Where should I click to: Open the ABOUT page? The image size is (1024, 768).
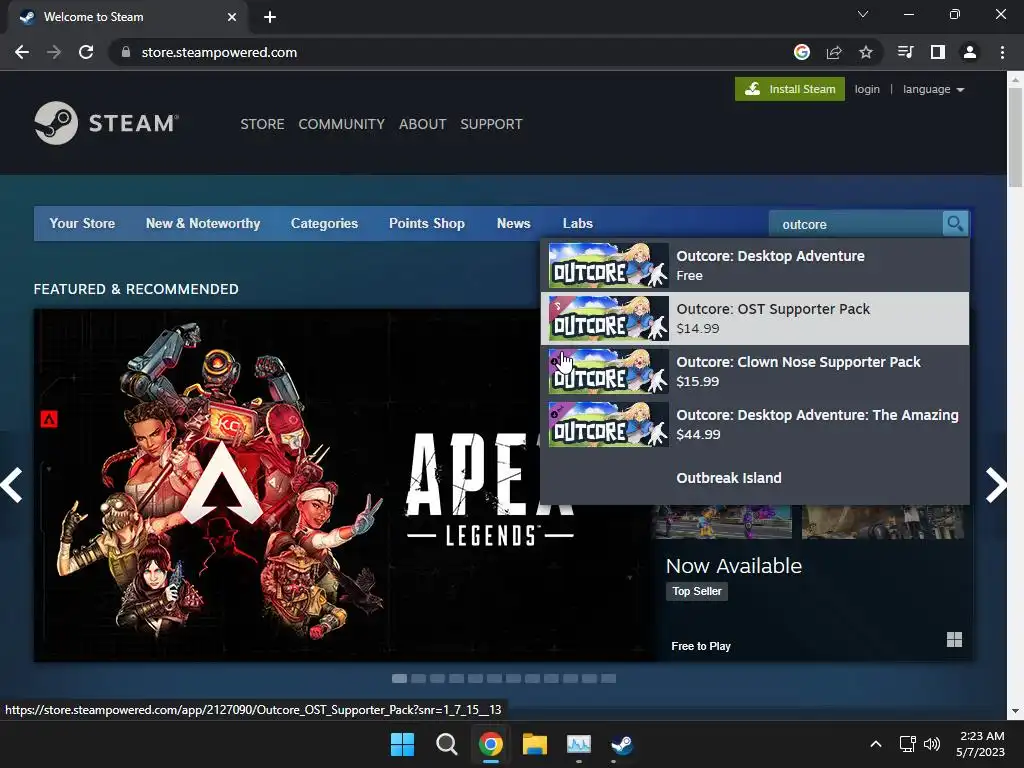[423, 124]
